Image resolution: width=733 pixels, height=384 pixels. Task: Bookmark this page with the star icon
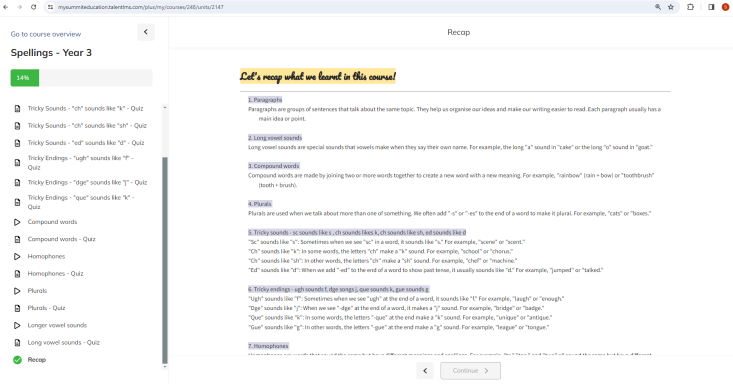click(x=671, y=7)
